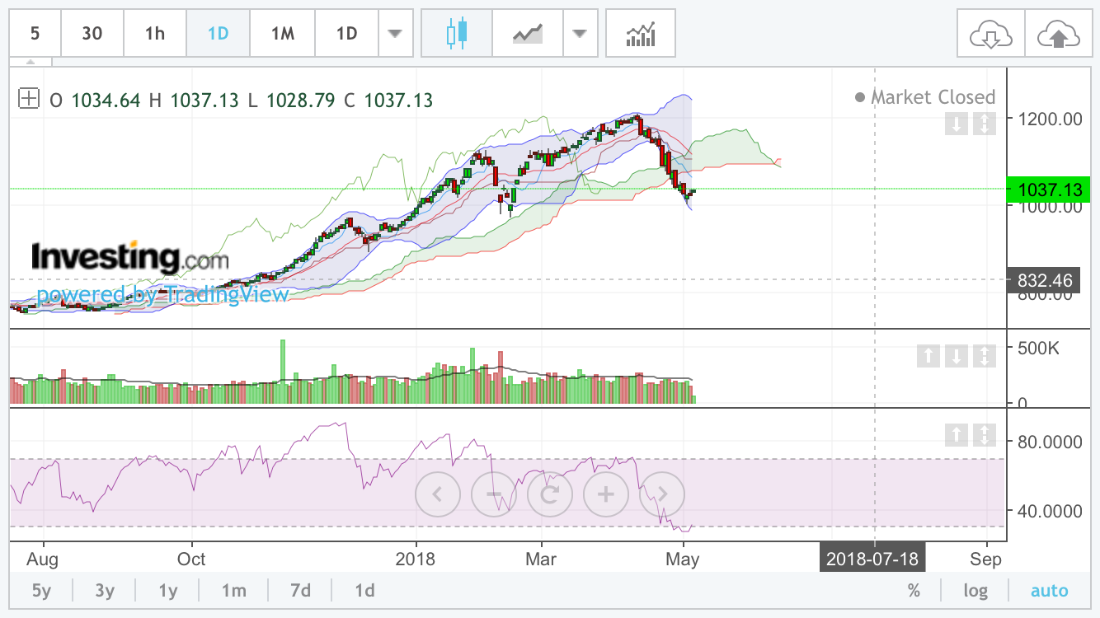Switch to the area chart style
The width and height of the screenshot is (1100, 618).
(x=527, y=33)
